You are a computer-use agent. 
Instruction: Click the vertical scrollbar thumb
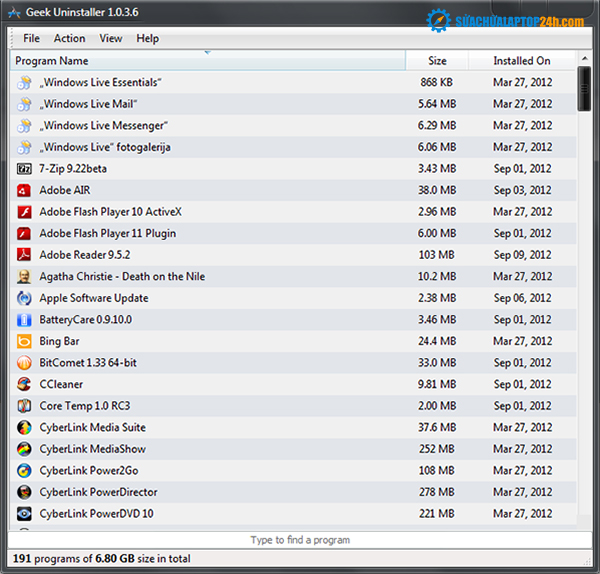point(584,89)
